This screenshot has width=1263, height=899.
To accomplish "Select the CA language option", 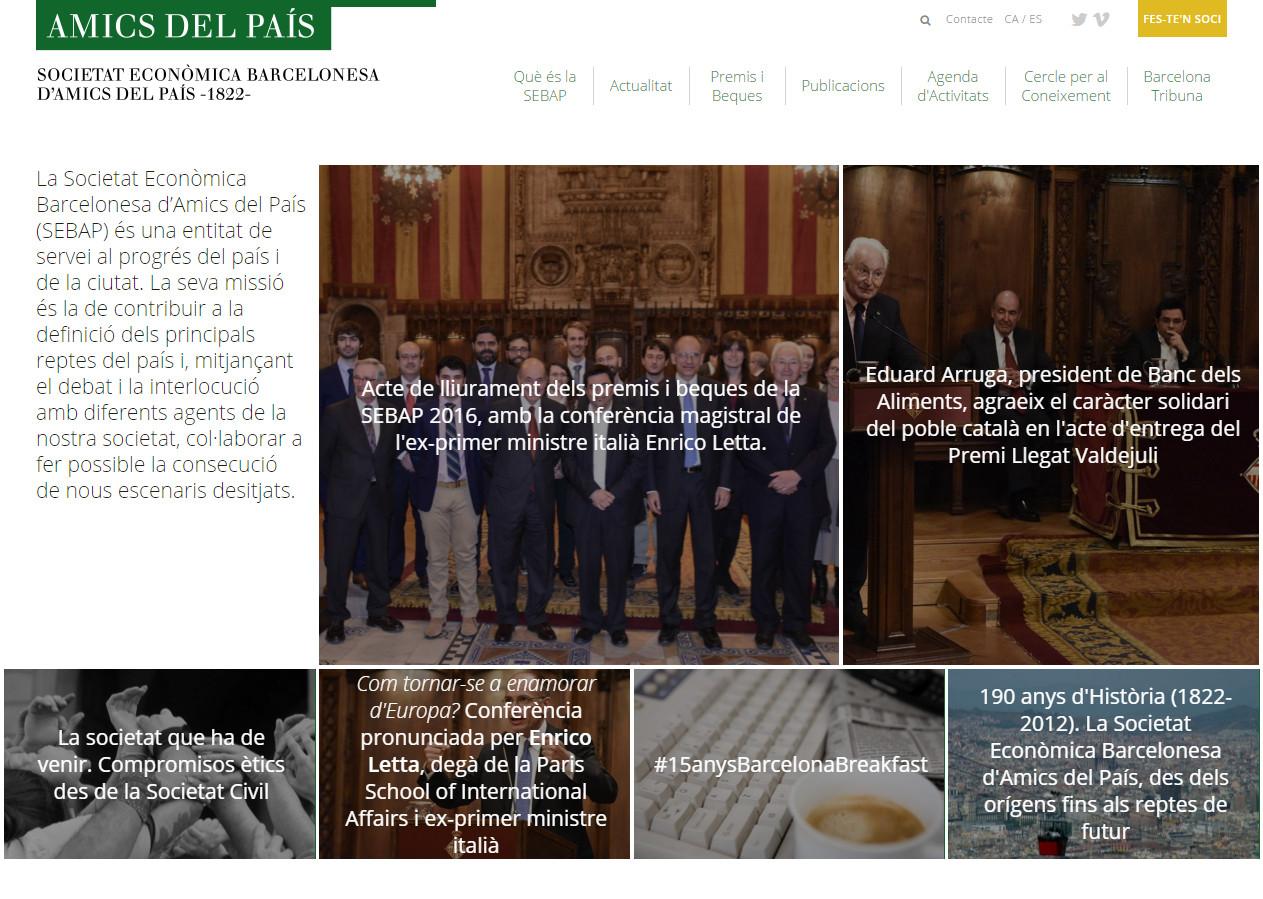I will (1010, 18).
